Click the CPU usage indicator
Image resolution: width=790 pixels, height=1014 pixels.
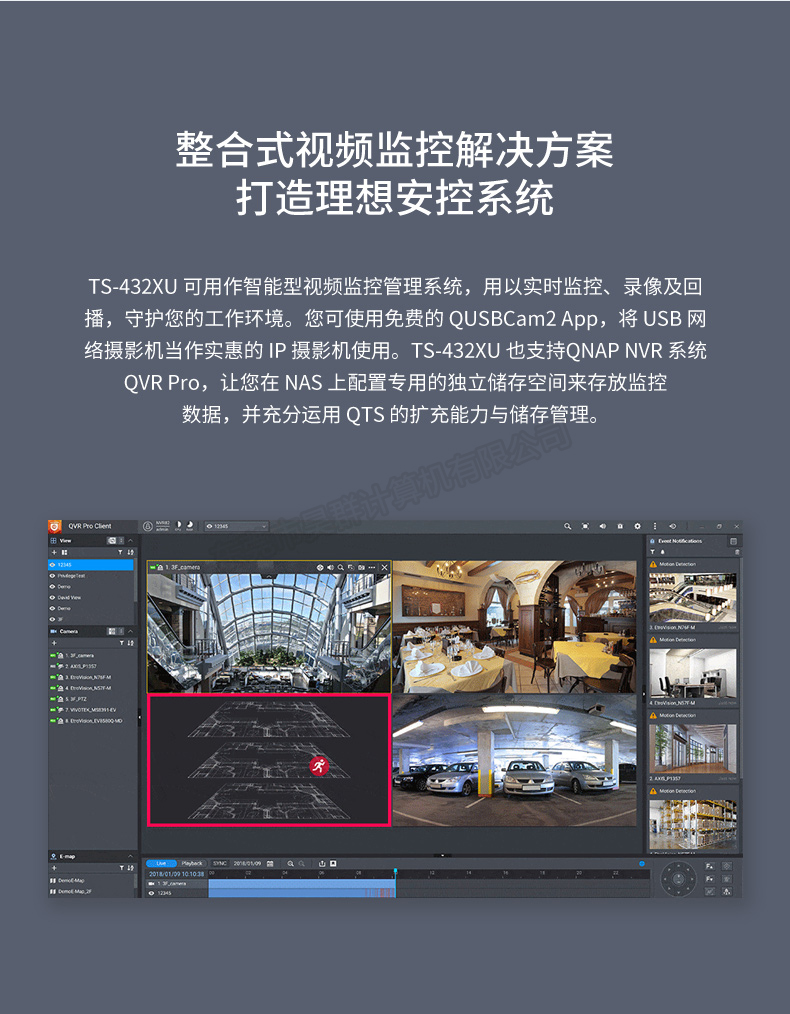tap(179, 526)
